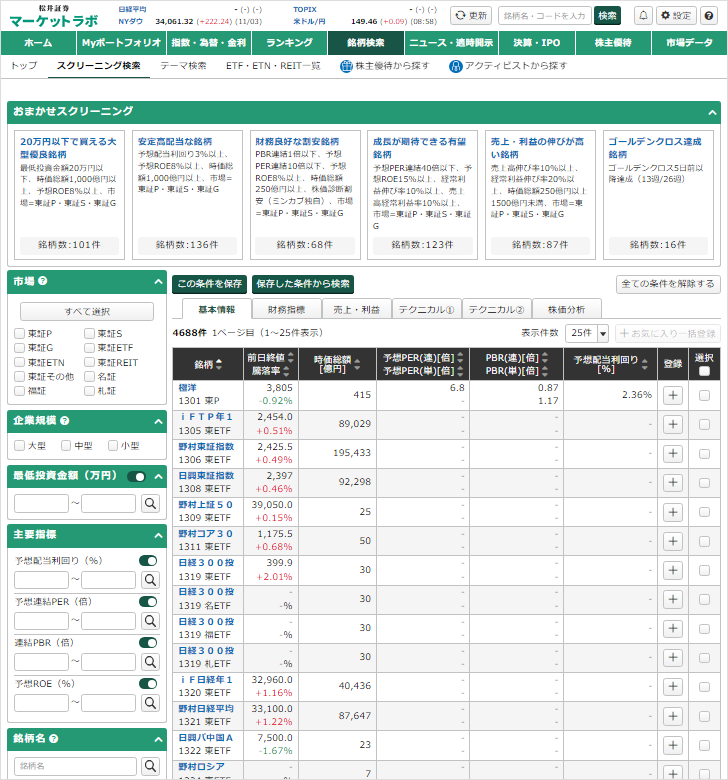This screenshot has height=780, width=728.
Task: Click 全ての条件を解除する button
Action: click(x=668, y=284)
